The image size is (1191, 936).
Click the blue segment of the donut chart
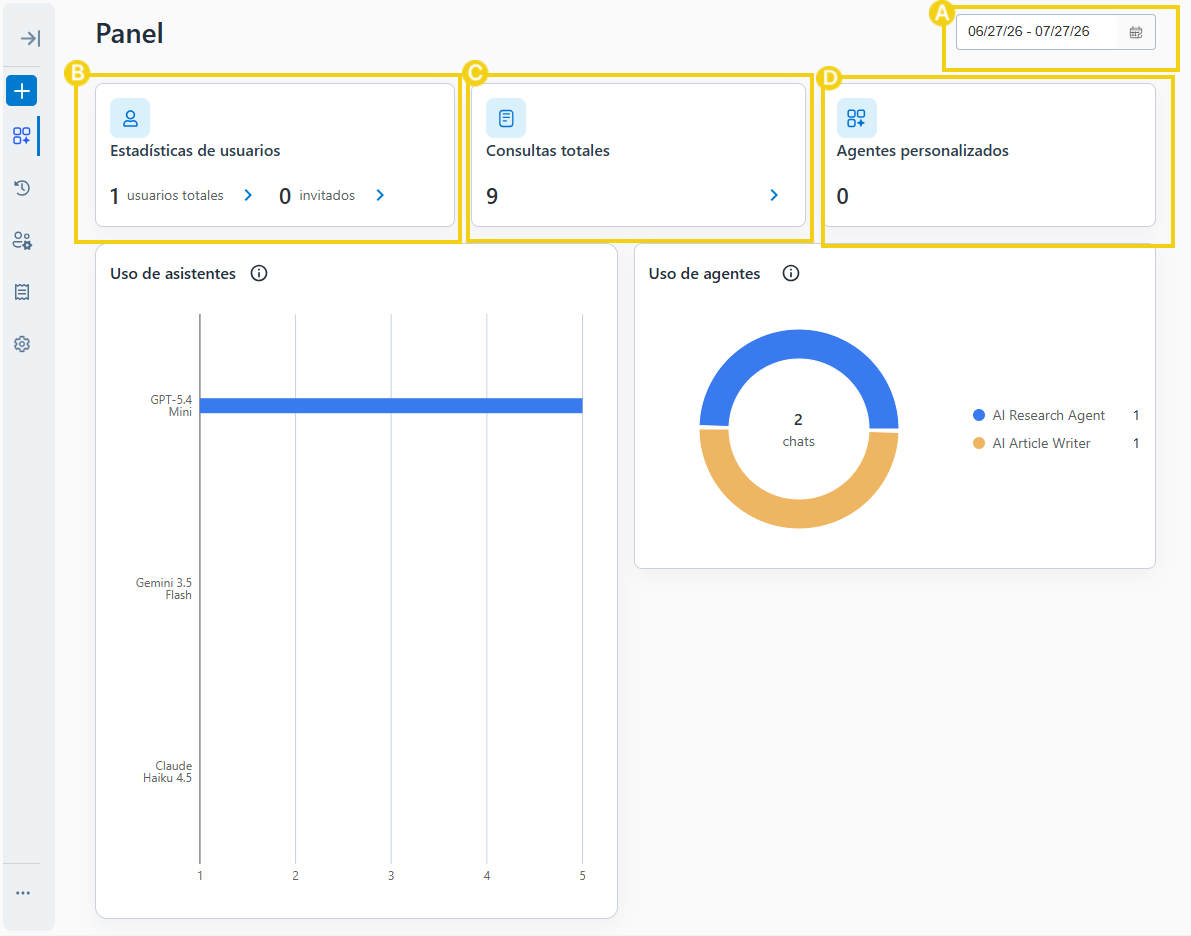tap(799, 344)
